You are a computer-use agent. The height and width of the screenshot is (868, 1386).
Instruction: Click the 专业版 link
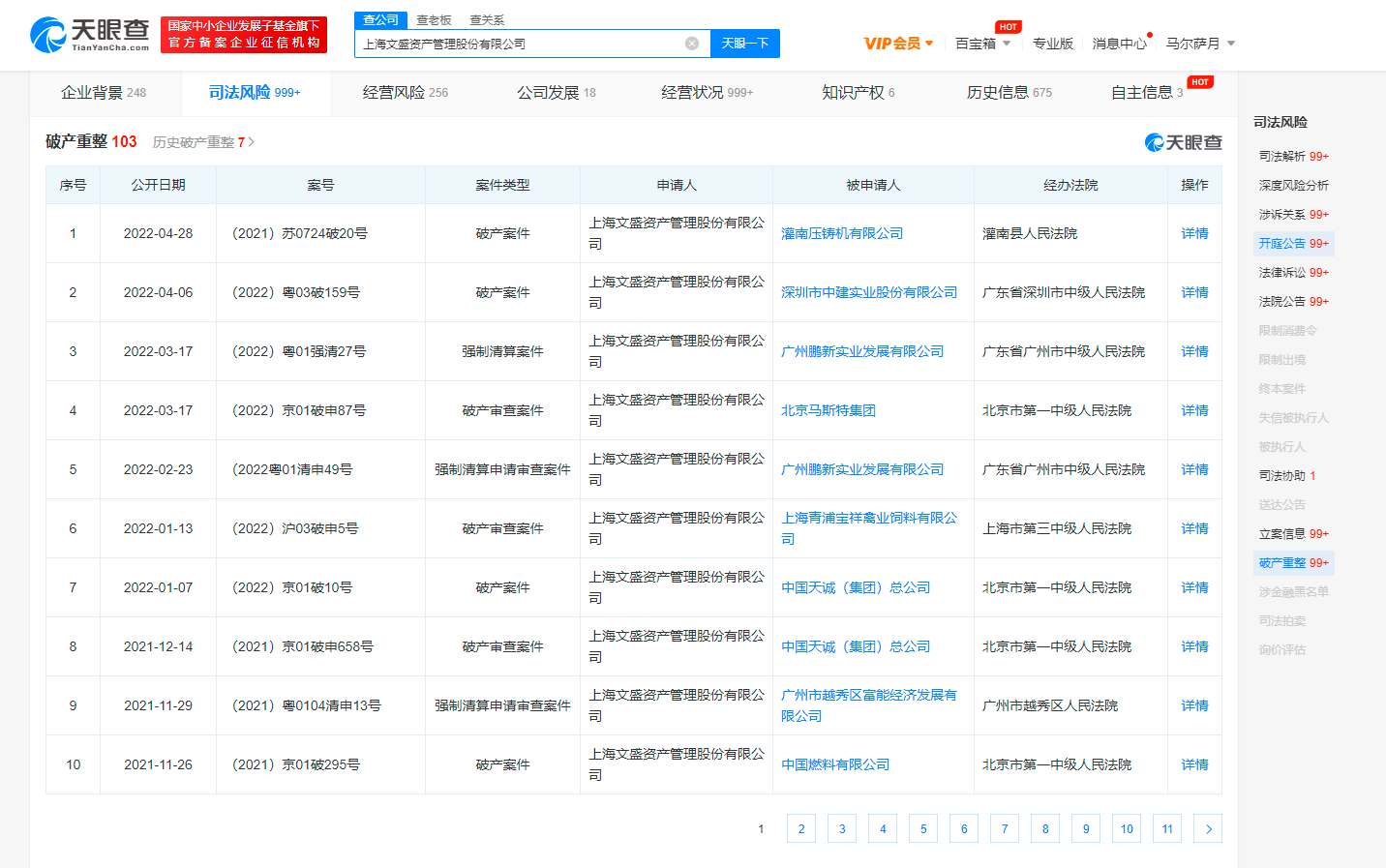tap(1053, 44)
